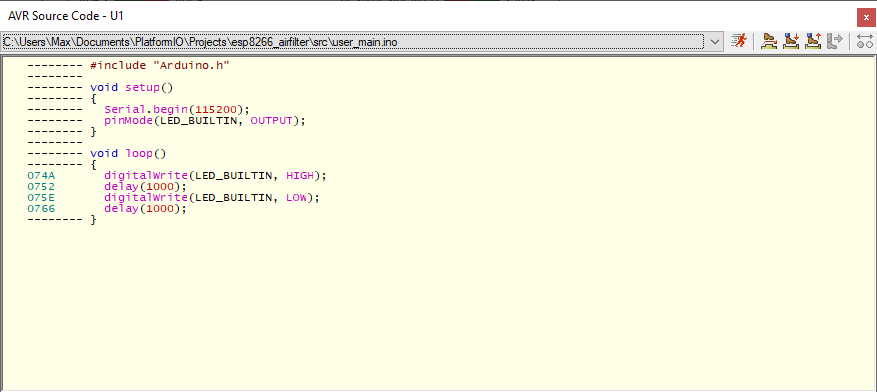Click the Run simulation running-man icon
Screen dimensions: 877x392
[x=739, y=41]
